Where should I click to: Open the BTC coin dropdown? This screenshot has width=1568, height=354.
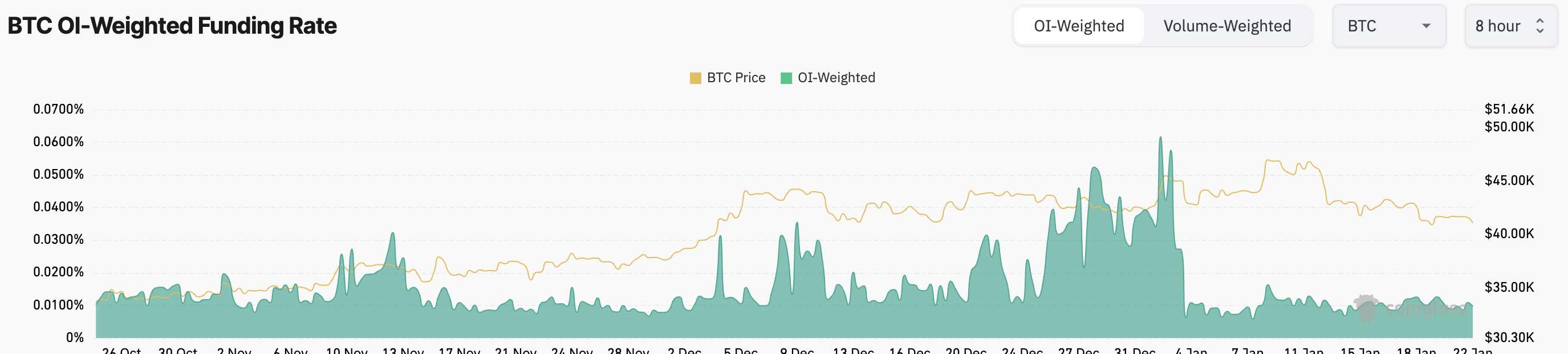coord(1388,26)
